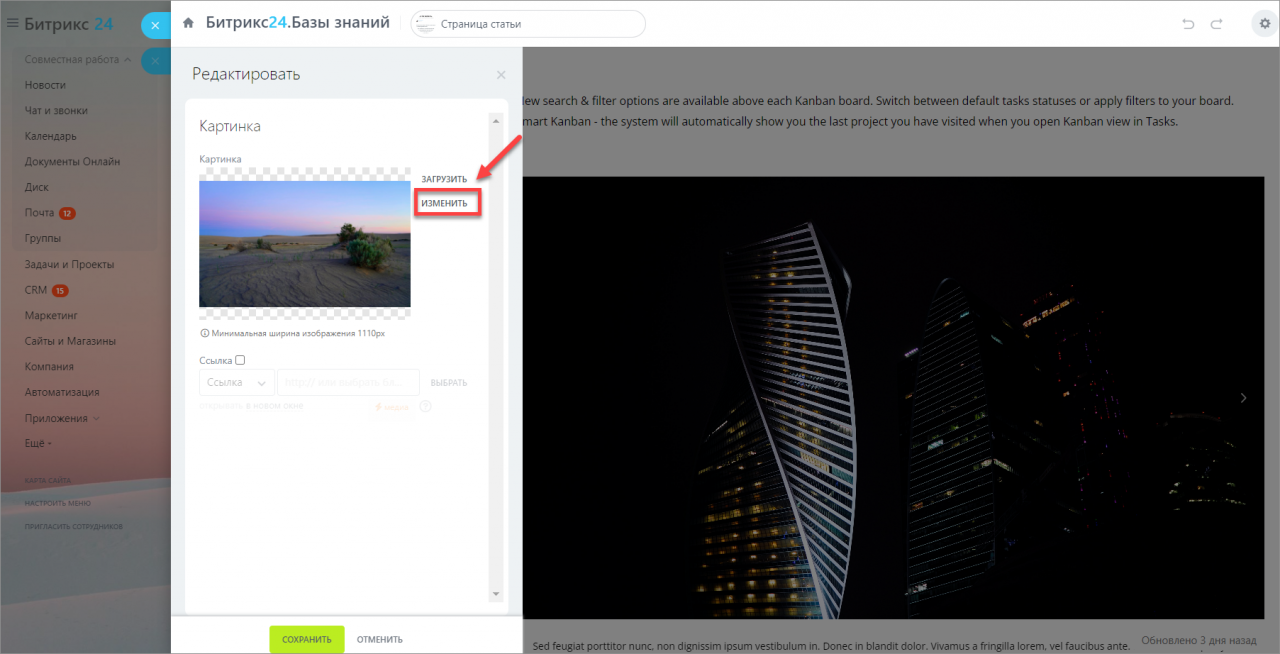The height and width of the screenshot is (654, 1280).
Task: Enable the Ссылка checkbox
Action: (x=240, y=360)
